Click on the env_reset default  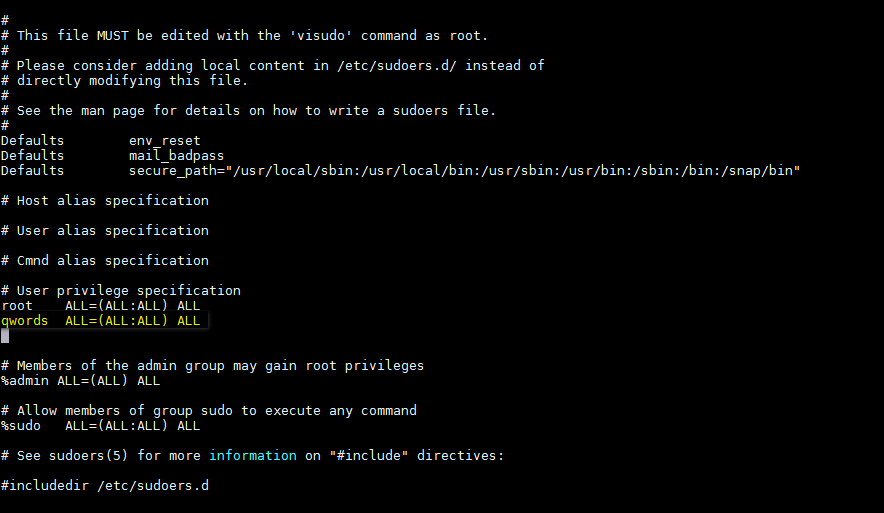164,141
